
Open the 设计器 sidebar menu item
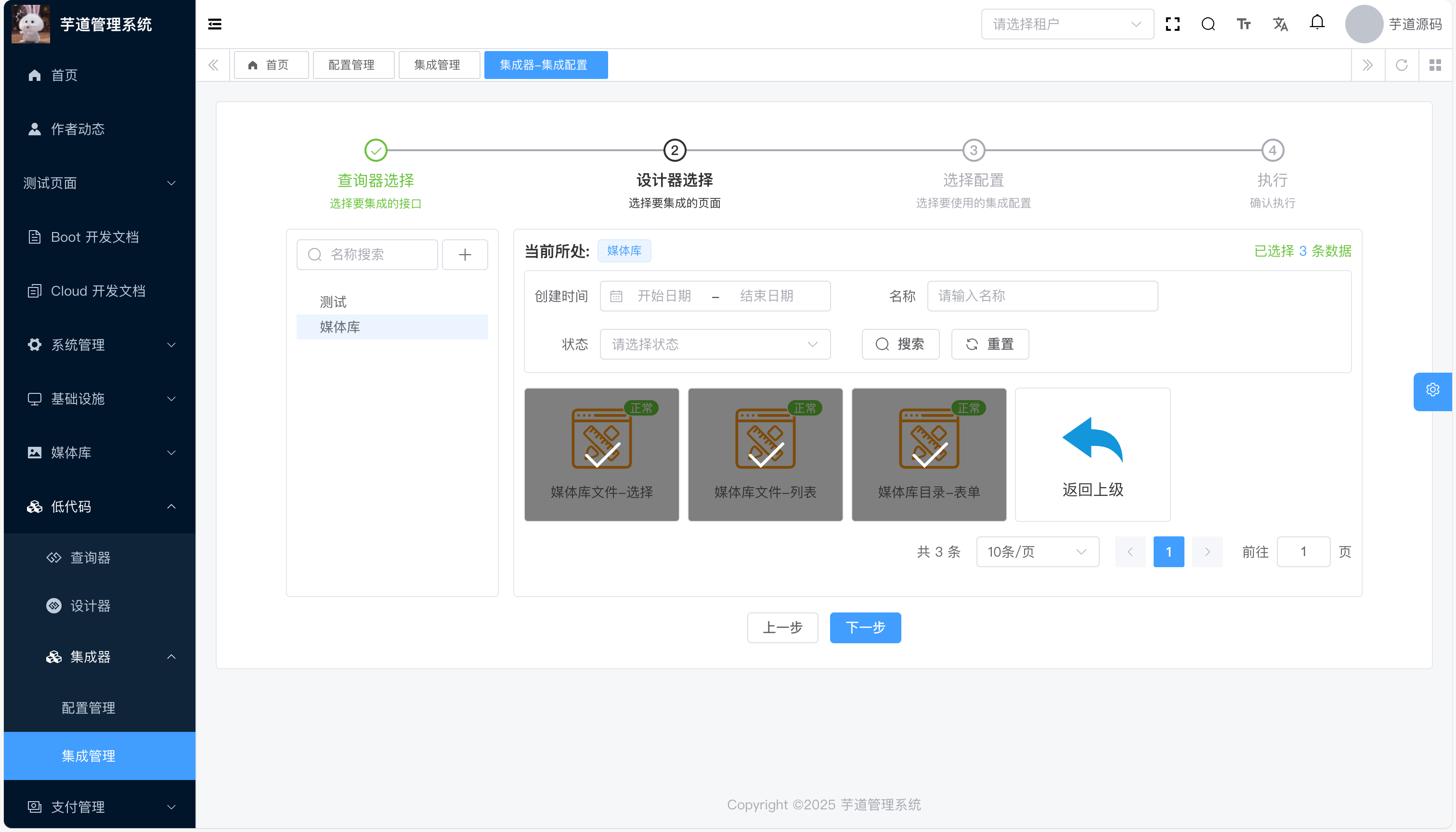90,606
